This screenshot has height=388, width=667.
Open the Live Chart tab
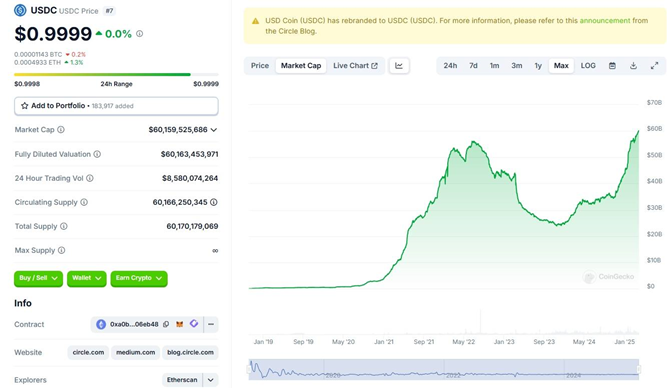click(355, 66)
